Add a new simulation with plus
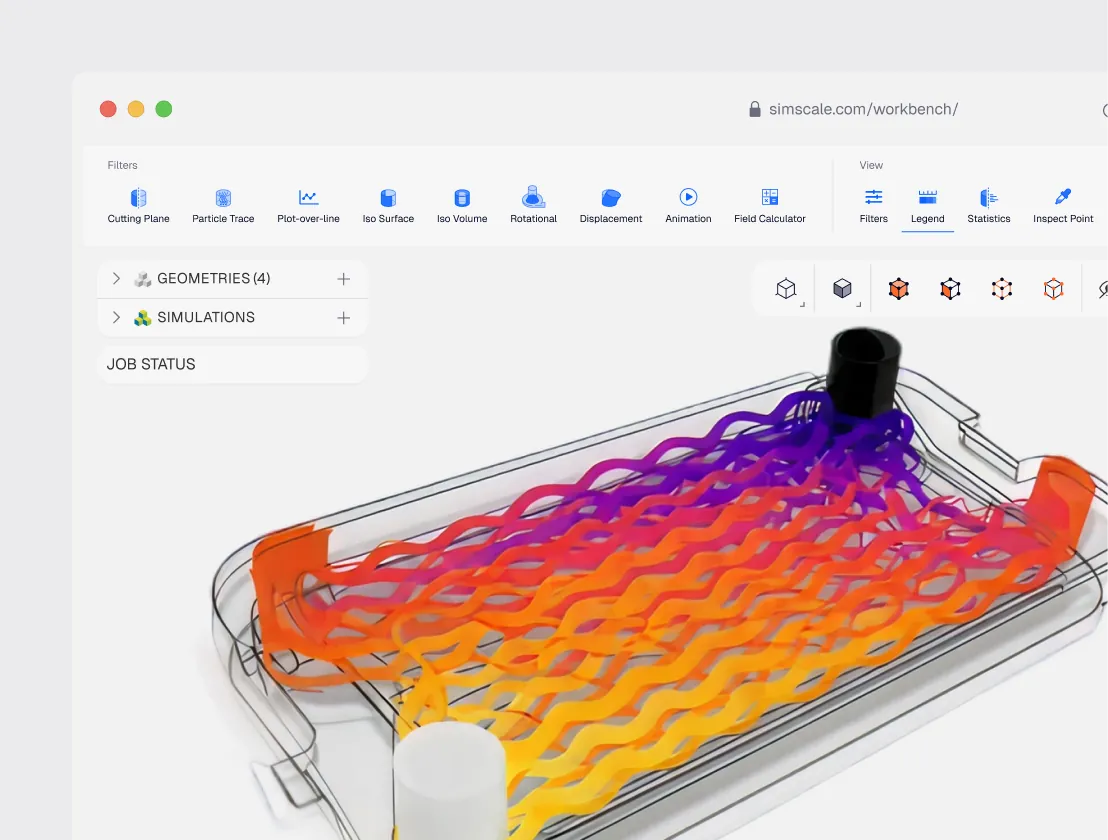Screen dimensions: 1108x840 (343, 318)
